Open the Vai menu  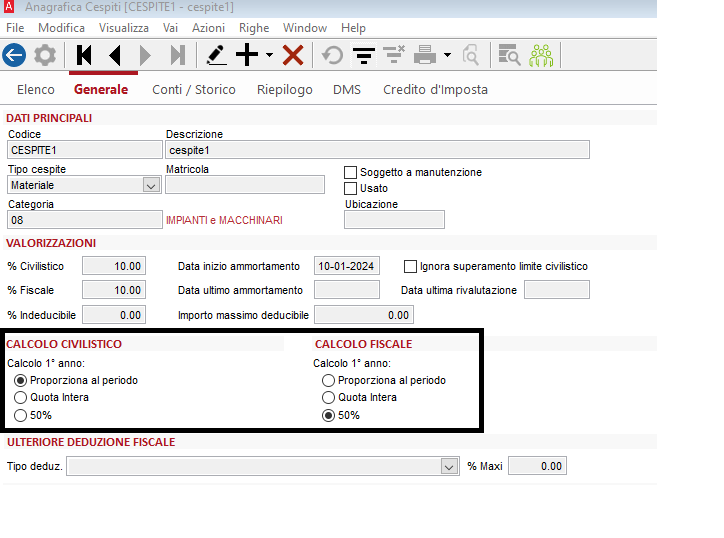[x=170, y=28]
